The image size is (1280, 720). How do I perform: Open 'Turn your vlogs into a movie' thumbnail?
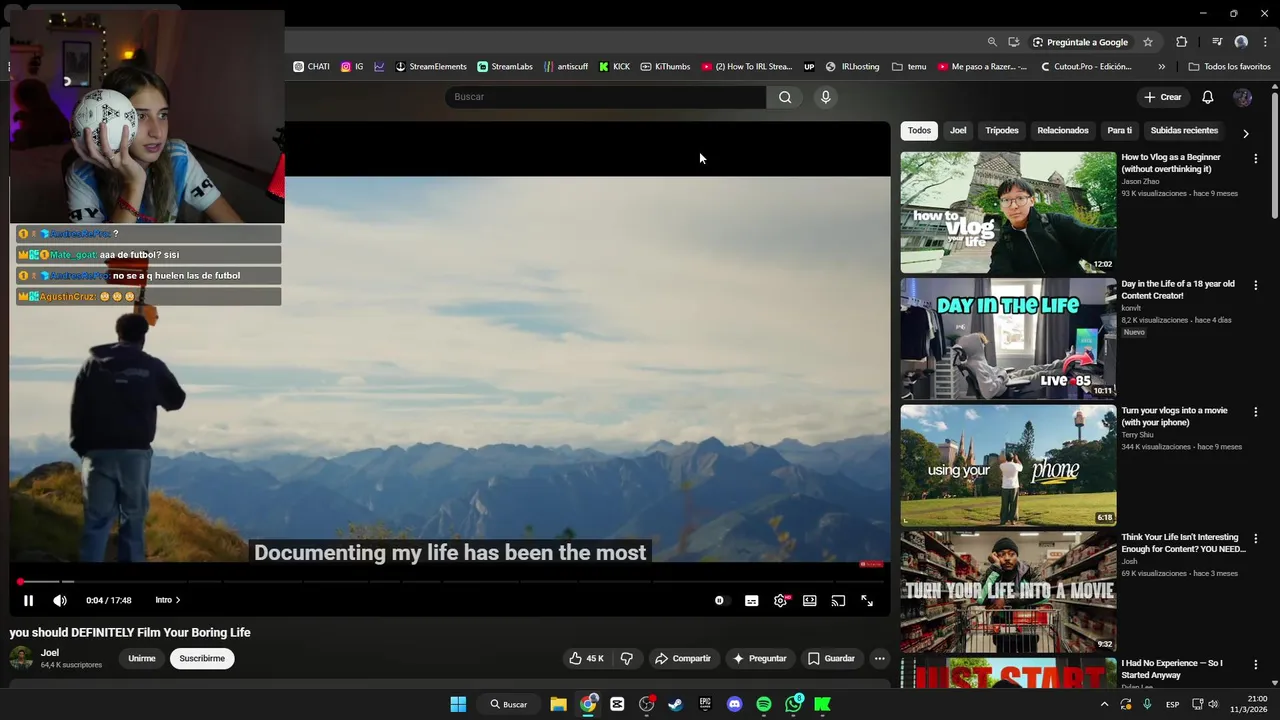1008,465
